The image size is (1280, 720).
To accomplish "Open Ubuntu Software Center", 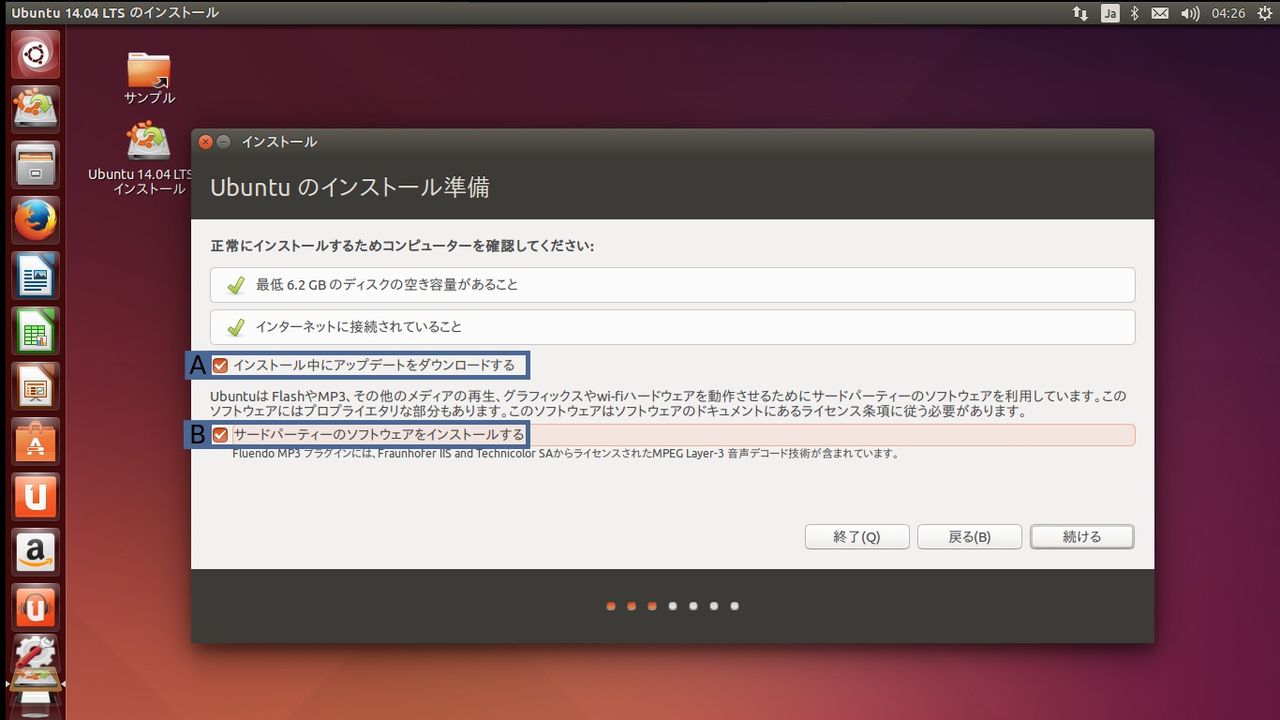I will [35, 441].
